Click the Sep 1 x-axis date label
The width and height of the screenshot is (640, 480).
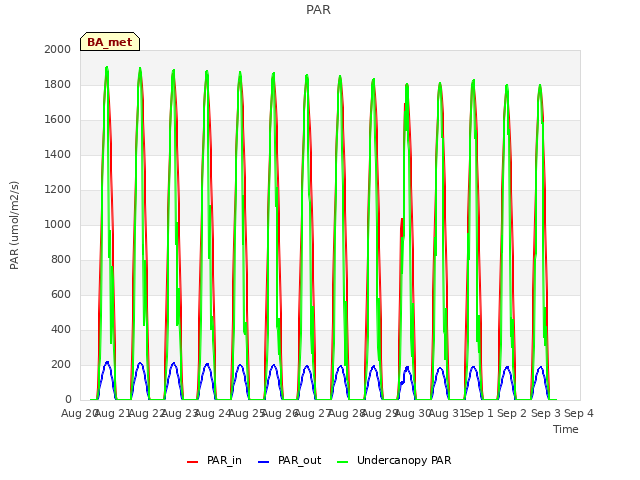[x=479, y=413]
